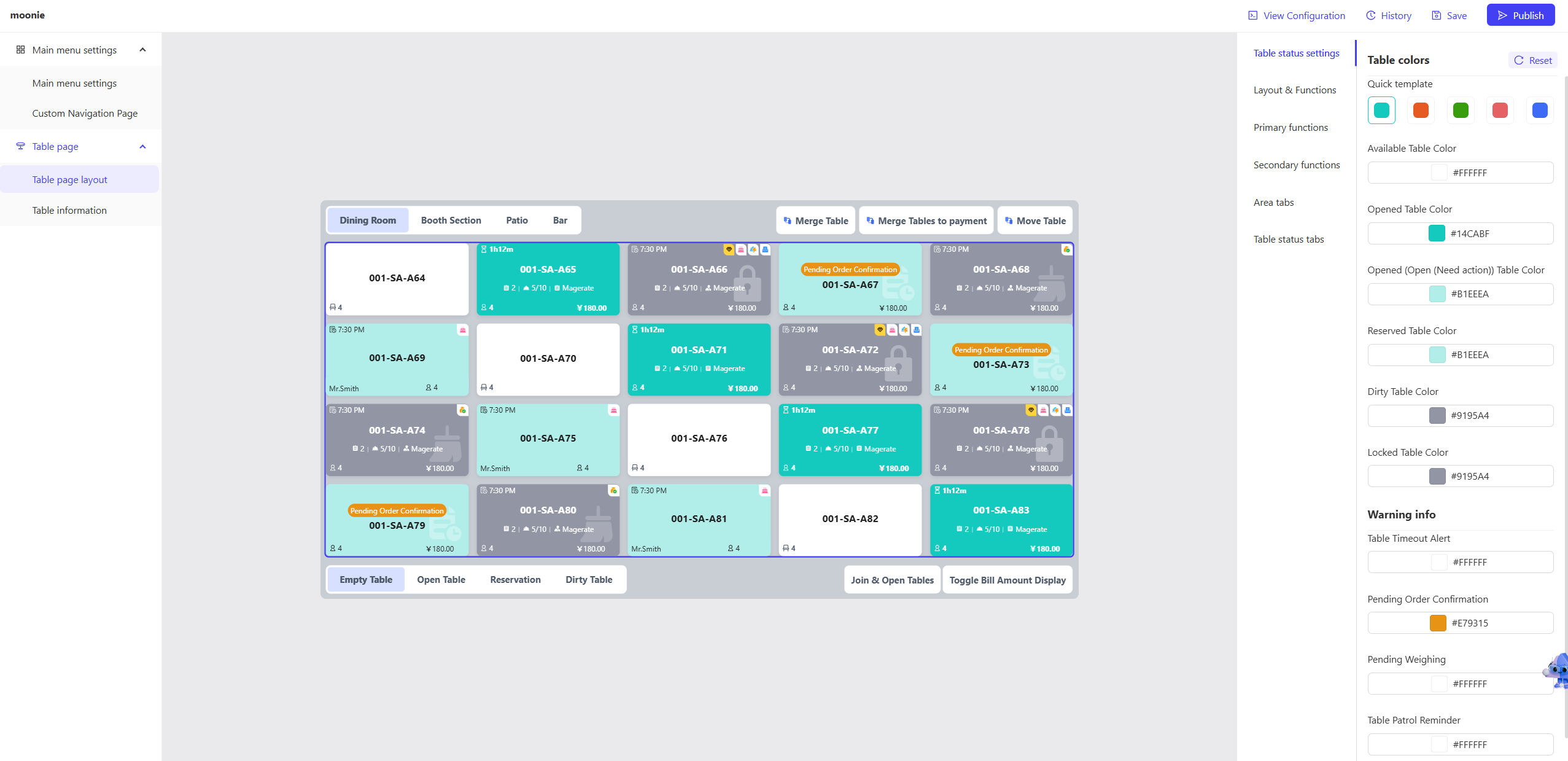Click the floating mascot assistant icon
The image size is (1568, 761).
click(1558, 670)
